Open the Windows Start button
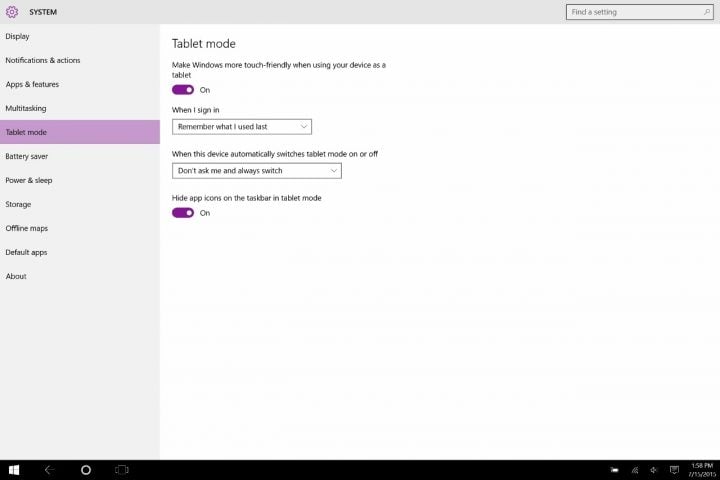This screenshot has height=480, width=720. coord(14,470)
